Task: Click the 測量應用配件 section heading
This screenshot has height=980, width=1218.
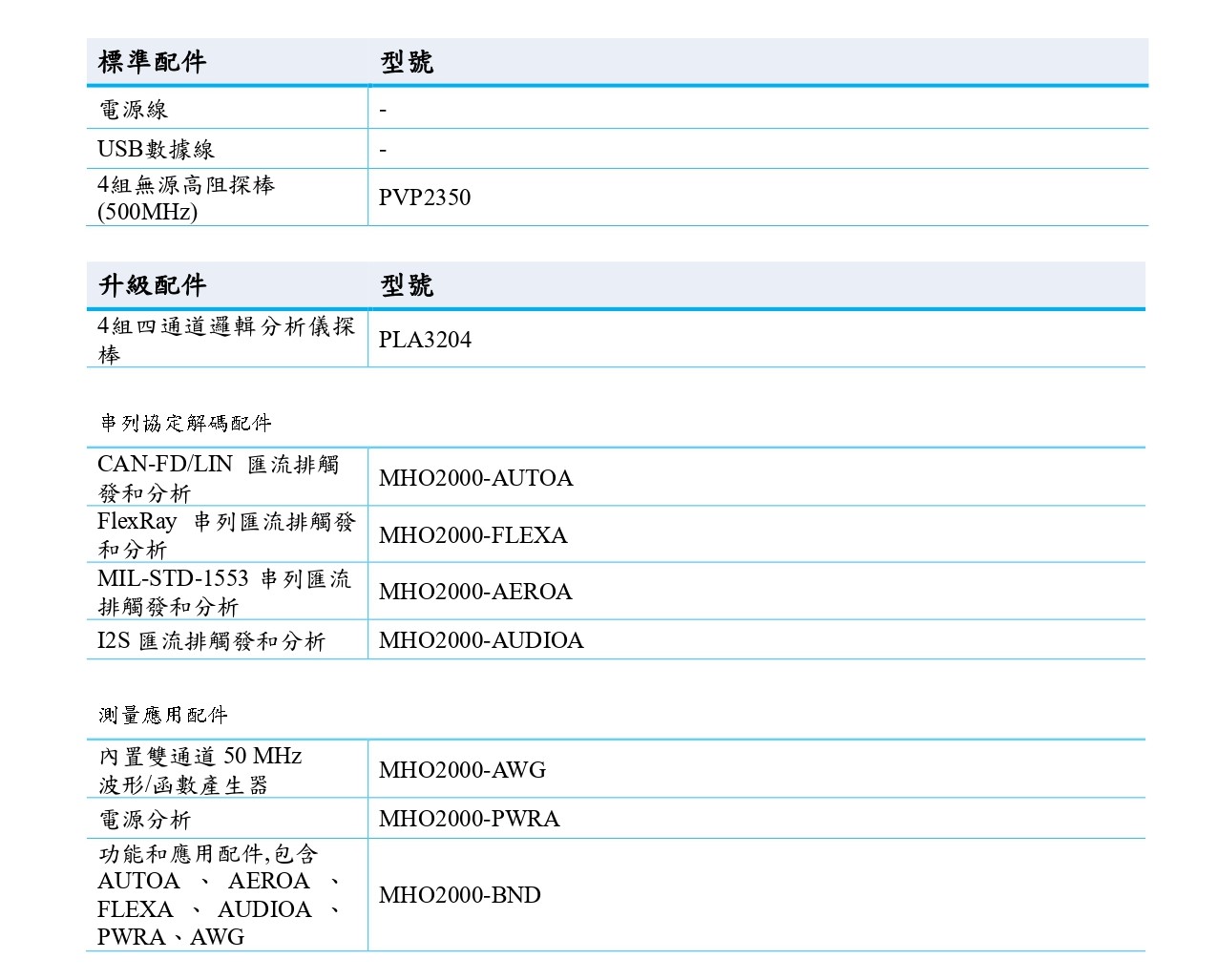Action: [163, 715]
